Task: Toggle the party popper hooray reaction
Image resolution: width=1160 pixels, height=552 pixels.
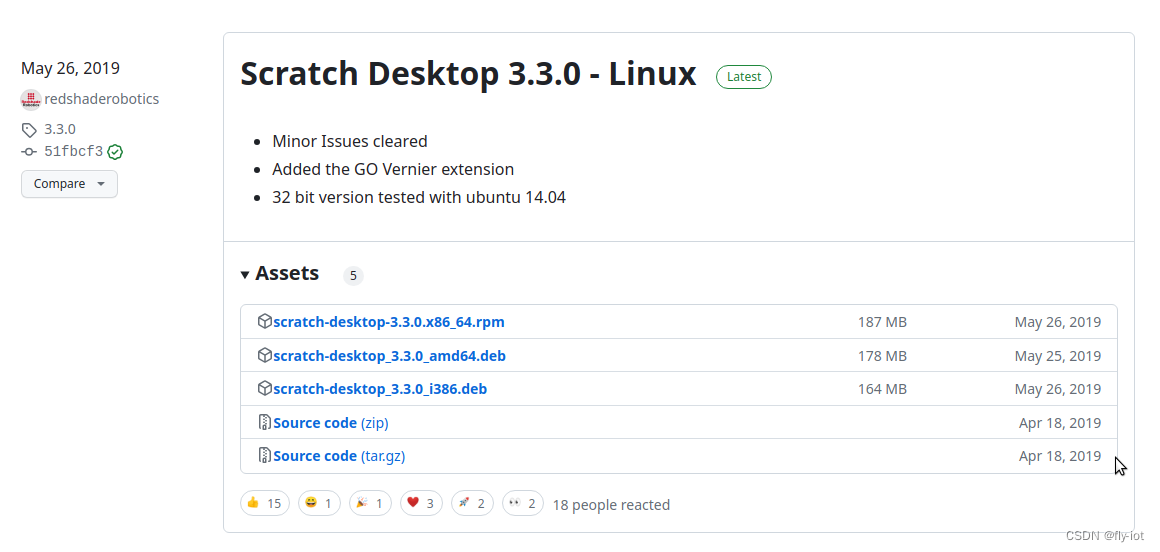Action: coord(370,503)
